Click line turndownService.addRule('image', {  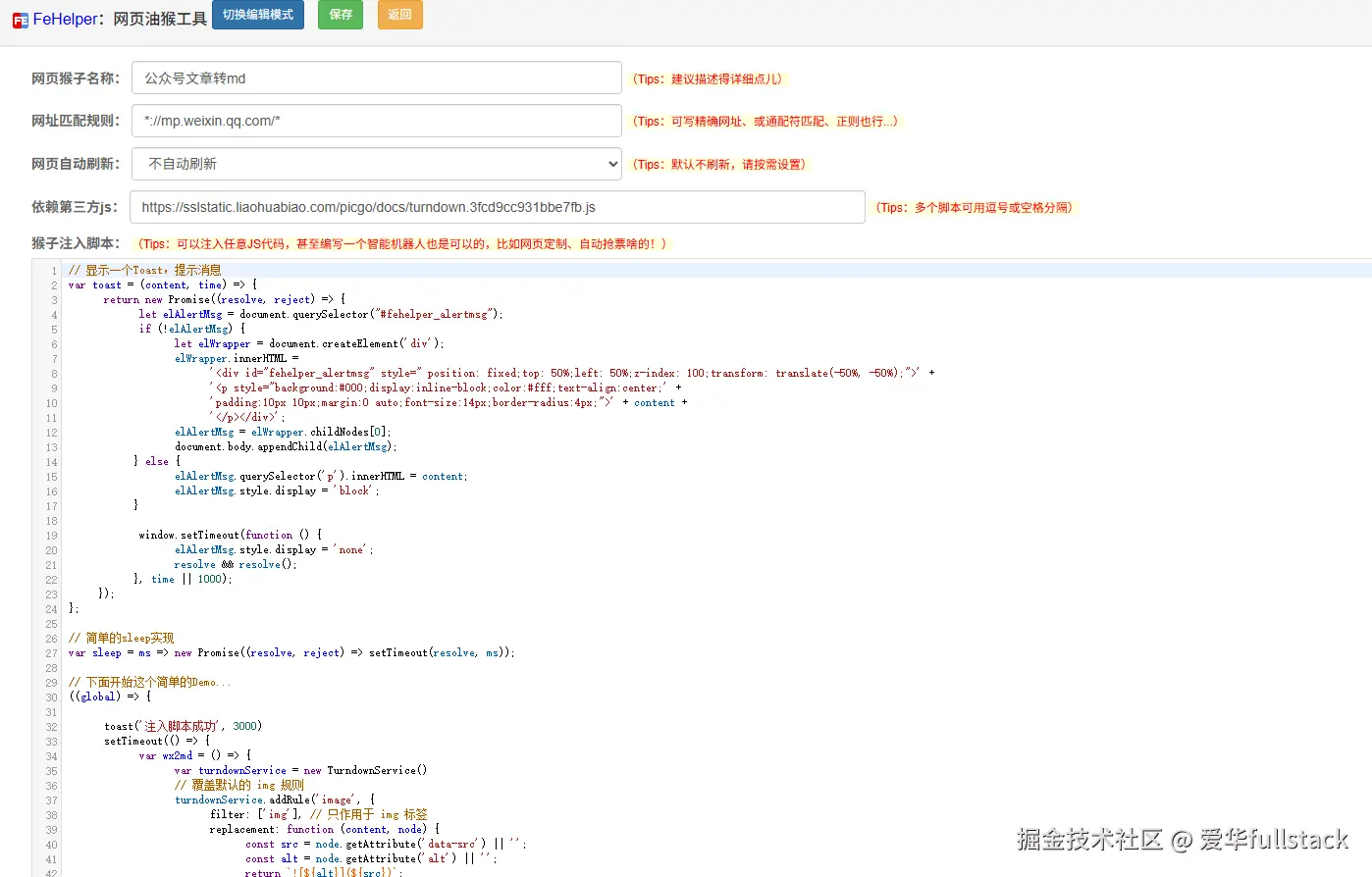pyautogui.click(x=275, y=800)
